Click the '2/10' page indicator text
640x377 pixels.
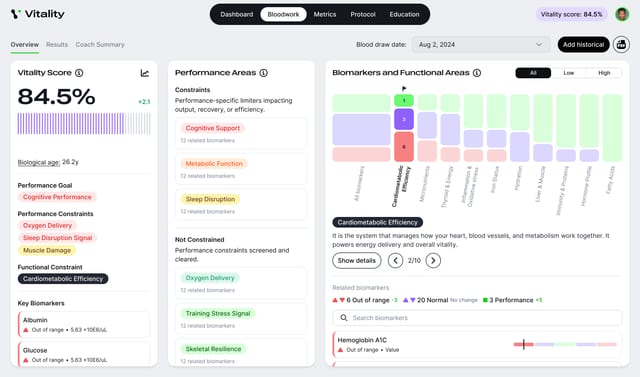click(414, 260)
